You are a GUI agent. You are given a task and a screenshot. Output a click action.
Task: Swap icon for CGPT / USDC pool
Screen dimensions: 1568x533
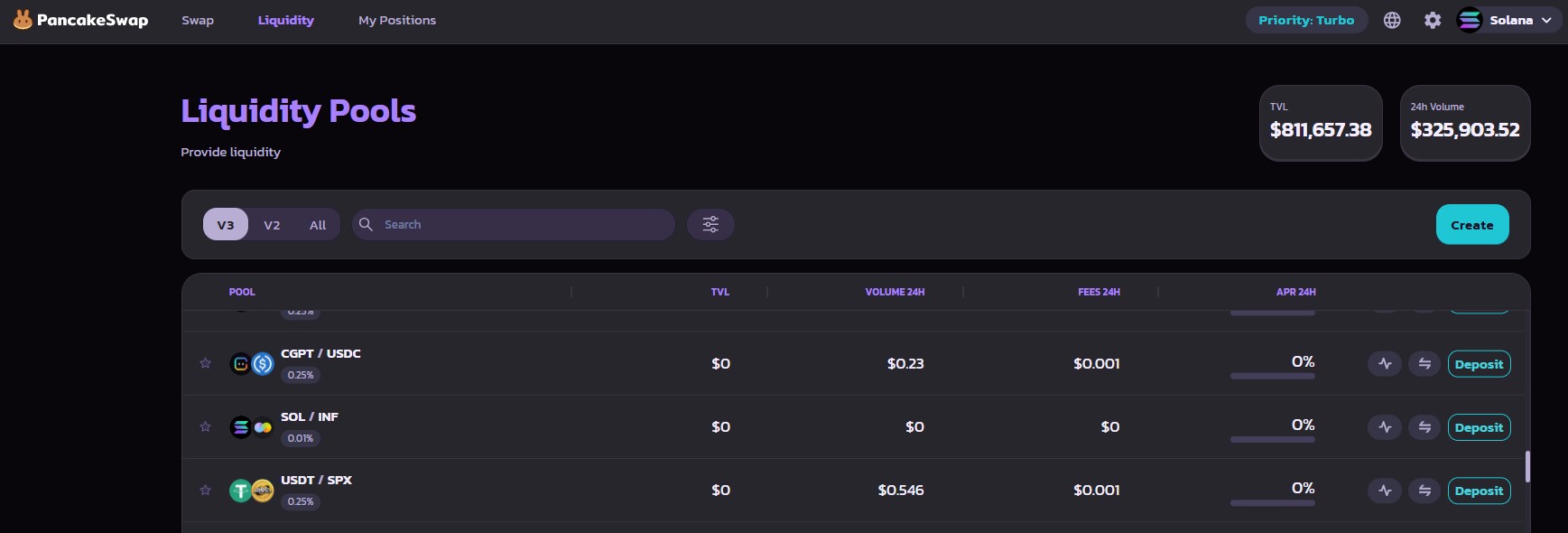[x=1424, y=364]
